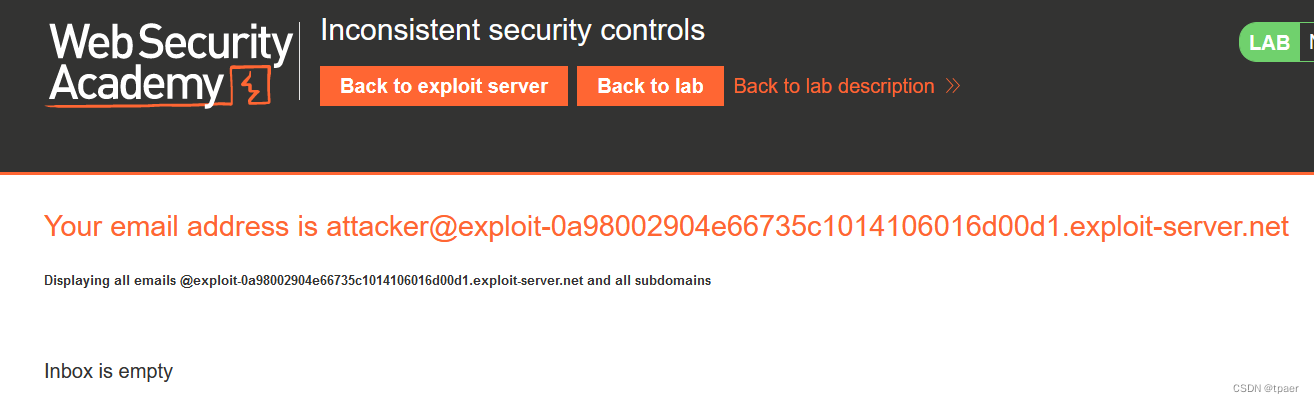
Task: Click the Web Security Academy logo
Action: point(170,65)
